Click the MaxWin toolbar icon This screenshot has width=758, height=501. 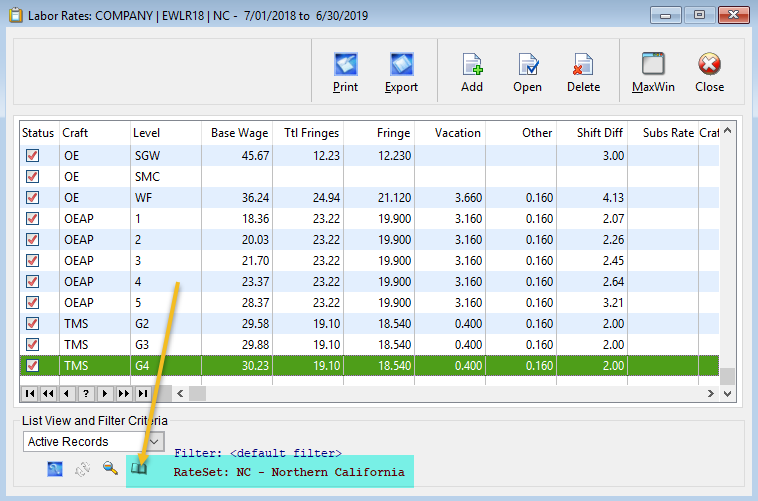click(653, 64)
